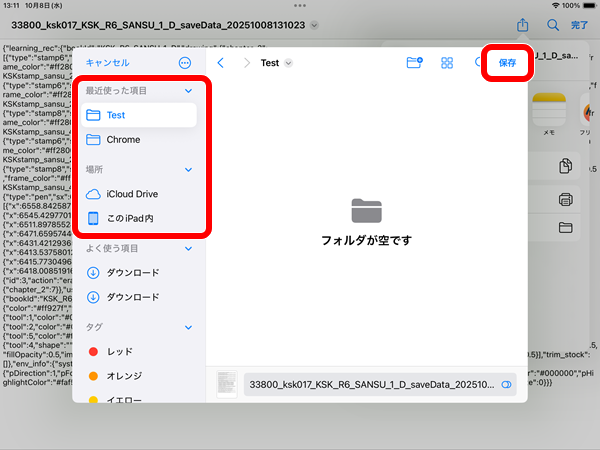Open iCloud Drive location
Screen dimensions: 600x450
pyautogui.click(x=139, y=194)
